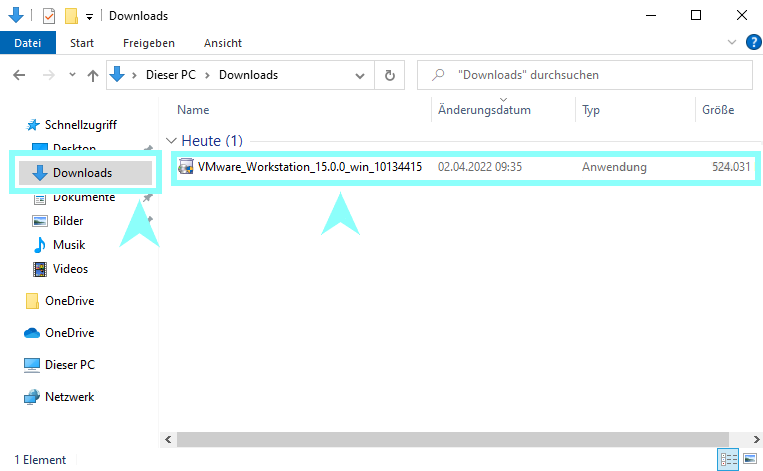The width and height of the screenshot is (763, 471).
Task: Switch to large icons view
Action: click(750, 459)
